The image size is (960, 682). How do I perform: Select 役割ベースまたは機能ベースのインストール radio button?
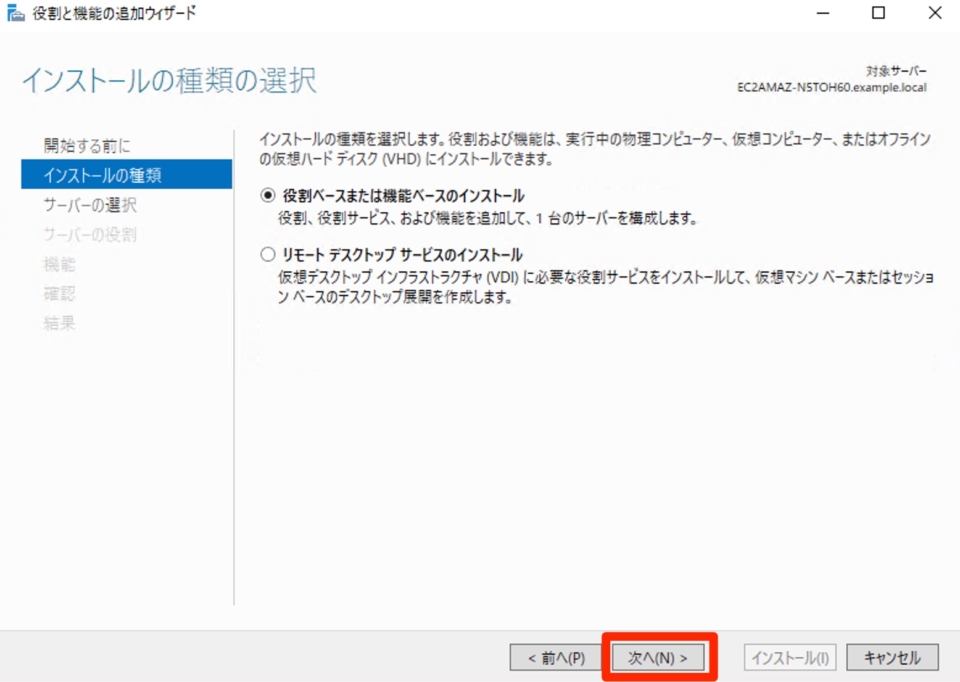(x=268, y=196)
